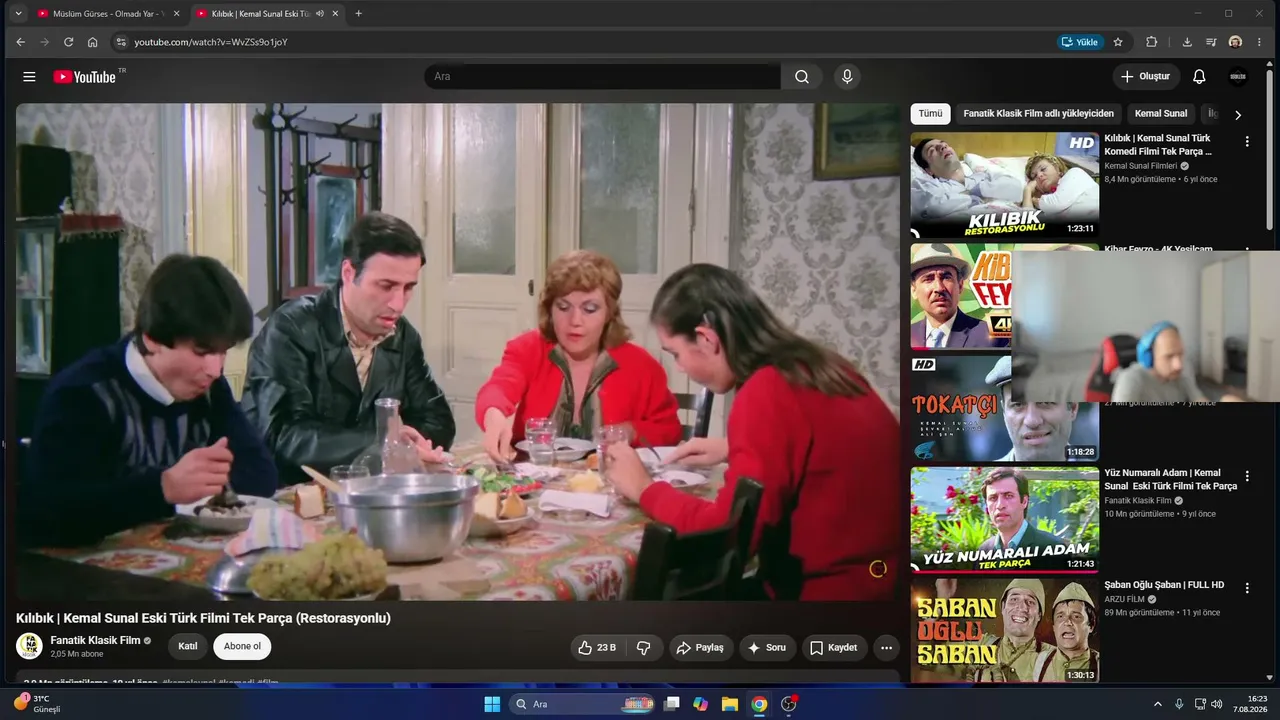Click the Windows taskbar Ara search box

[583, 704]
